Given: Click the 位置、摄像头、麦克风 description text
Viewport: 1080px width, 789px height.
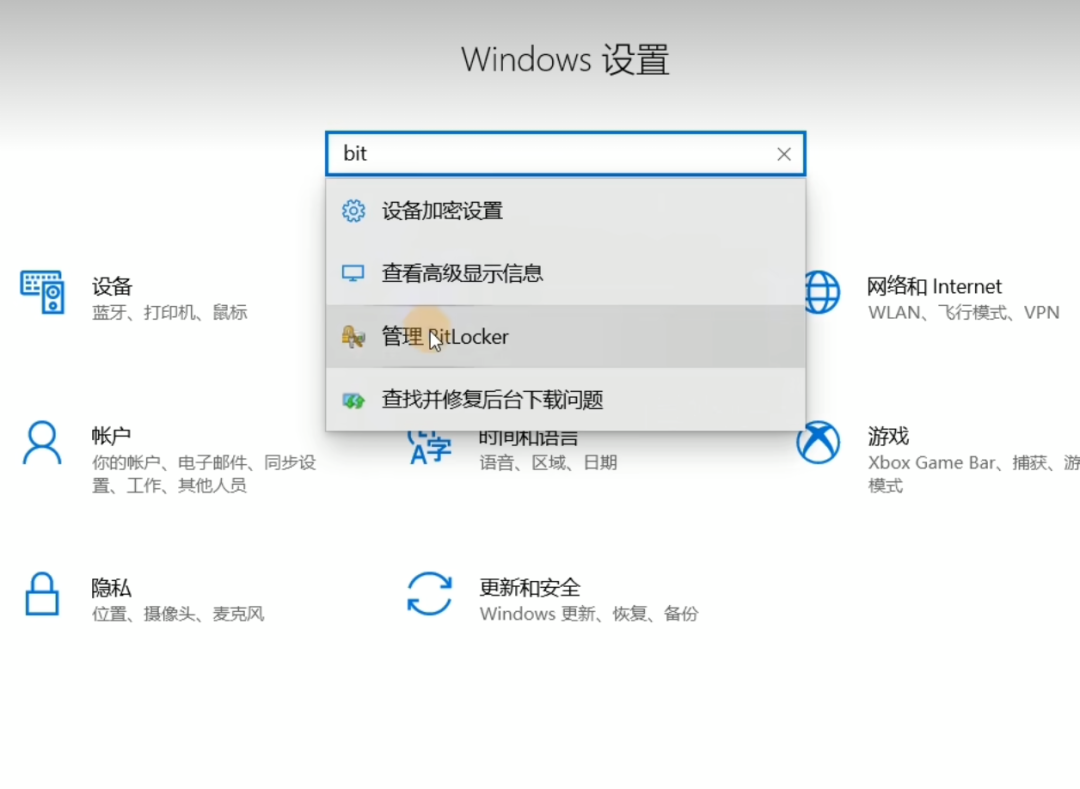Looking at the screenshot, I should click(x=178, y=613).
